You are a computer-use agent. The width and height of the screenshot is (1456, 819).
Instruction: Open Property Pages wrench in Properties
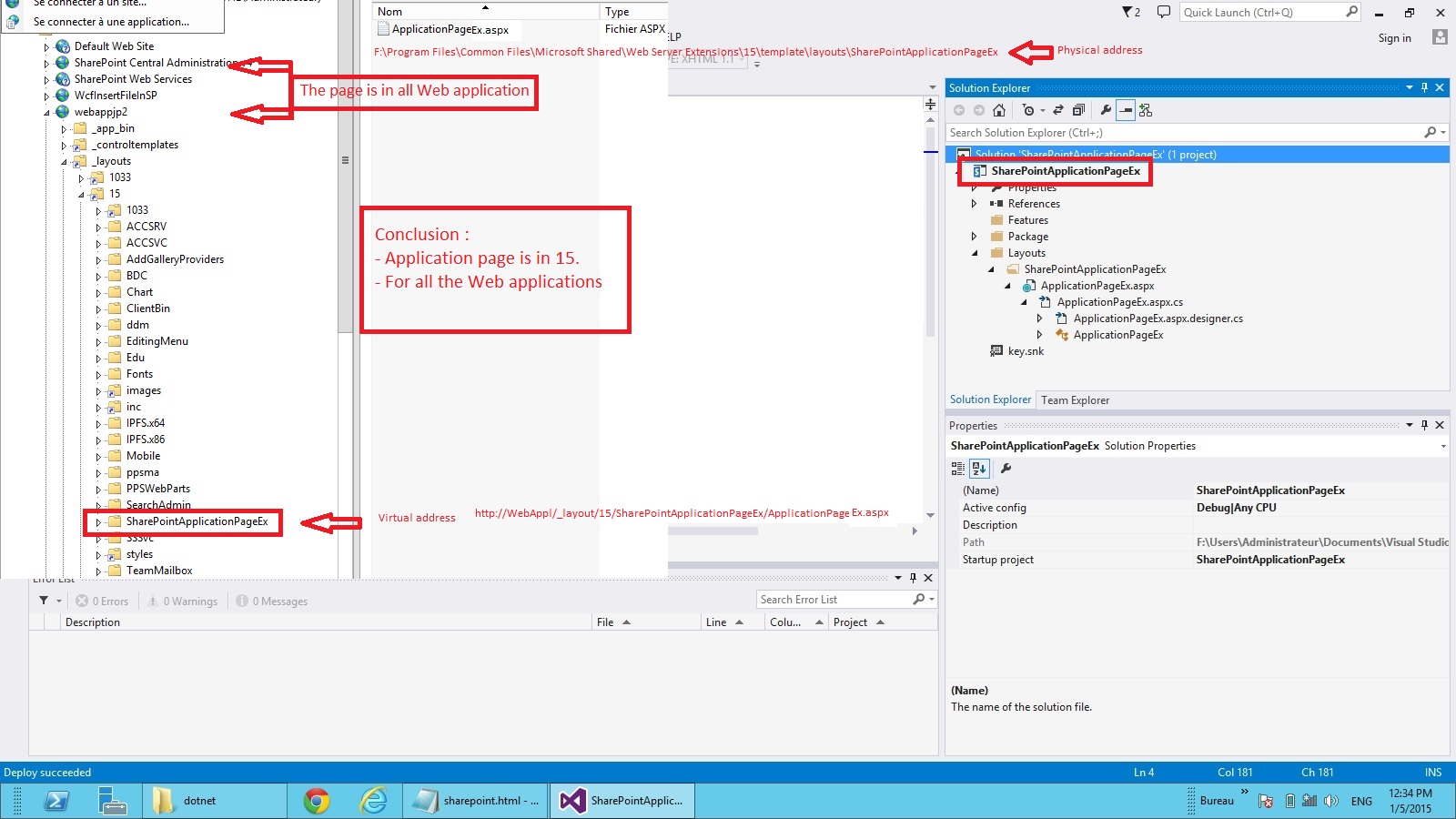pos(1006,469)
